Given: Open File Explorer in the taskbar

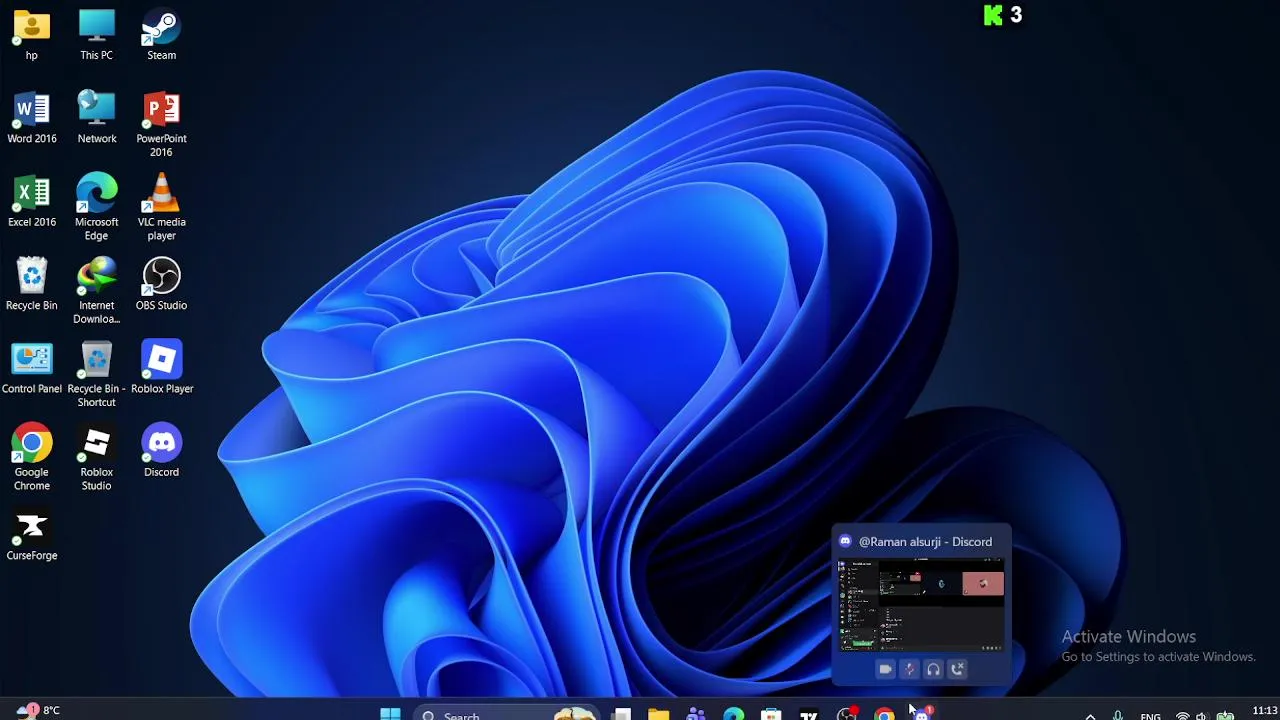Looking at the screenshot, I should pos(658,714).
